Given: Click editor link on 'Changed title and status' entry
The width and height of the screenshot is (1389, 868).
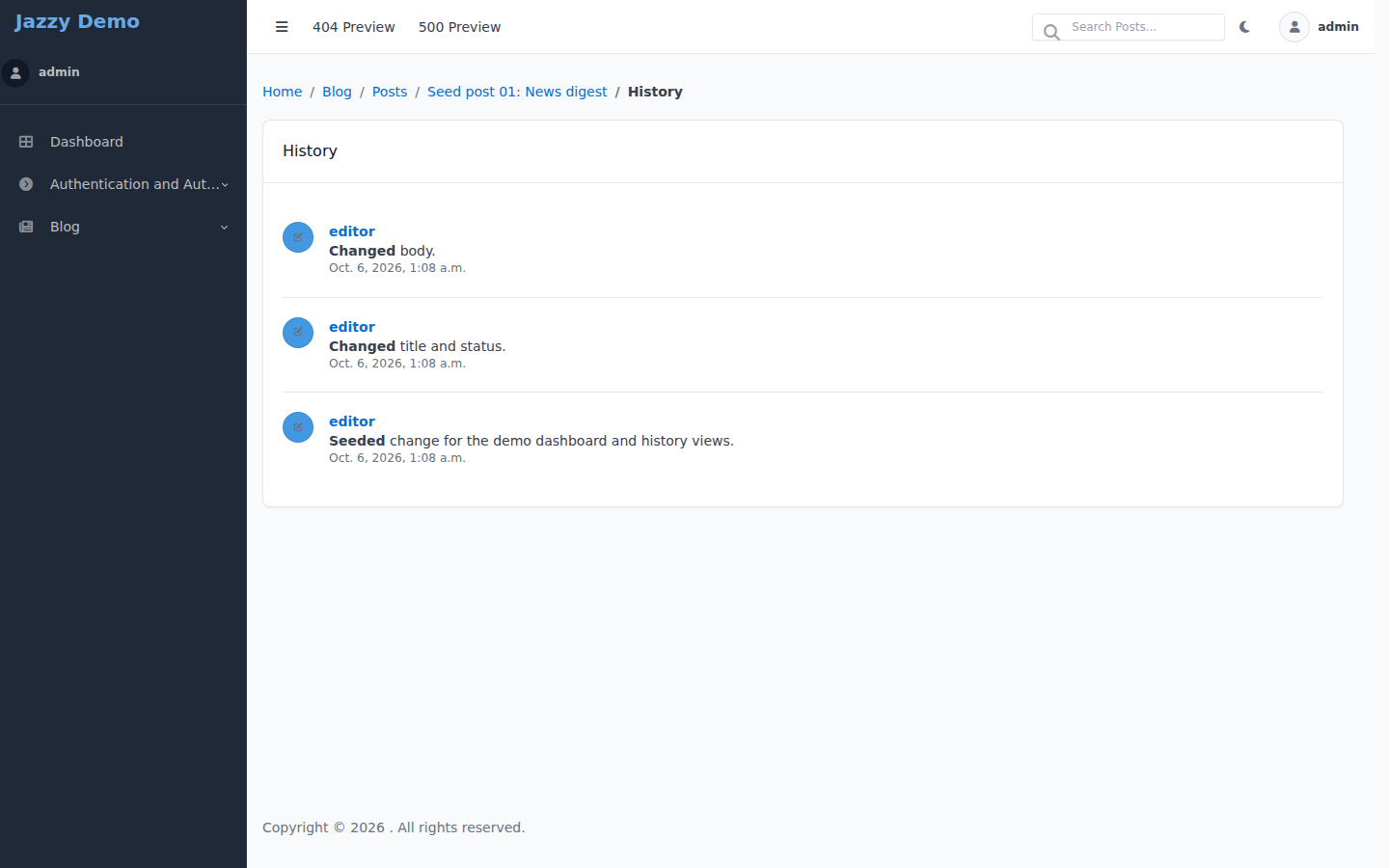Looking at the screenshot, I should 352,327.
